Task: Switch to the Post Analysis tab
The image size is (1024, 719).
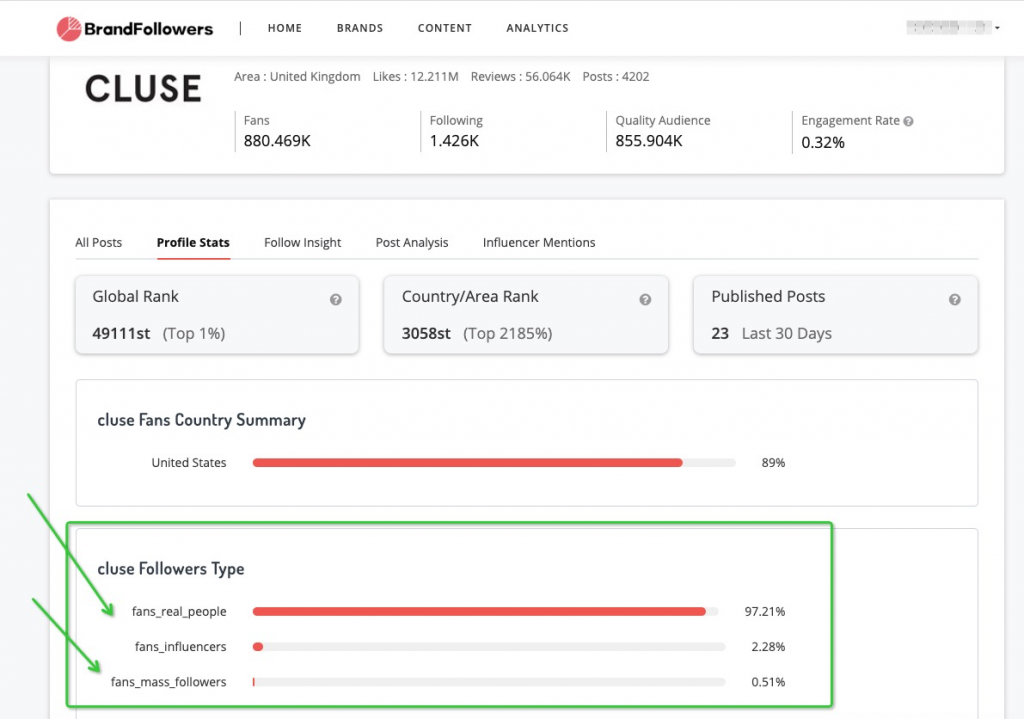Action: pyautogui.click(x=412, y=242)
